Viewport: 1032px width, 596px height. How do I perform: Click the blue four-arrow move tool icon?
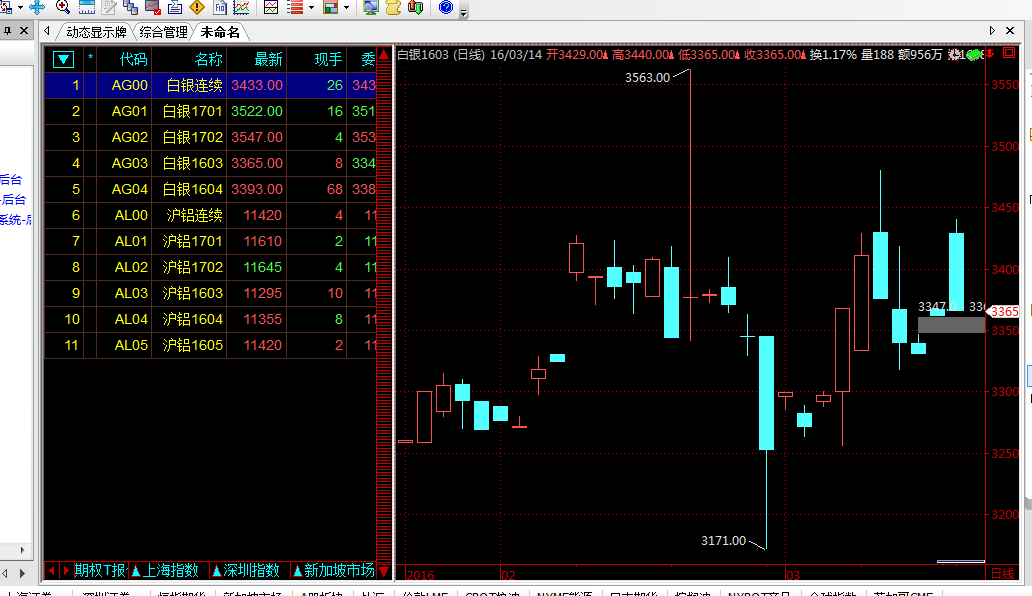(x=37, y=8)
